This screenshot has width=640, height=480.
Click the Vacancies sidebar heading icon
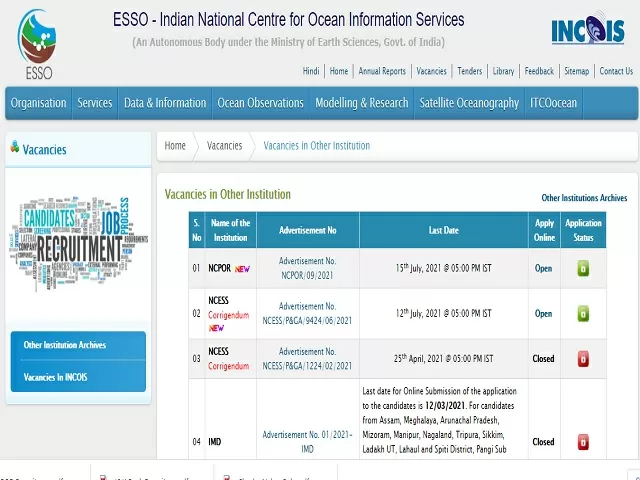[x=15, y=147]
